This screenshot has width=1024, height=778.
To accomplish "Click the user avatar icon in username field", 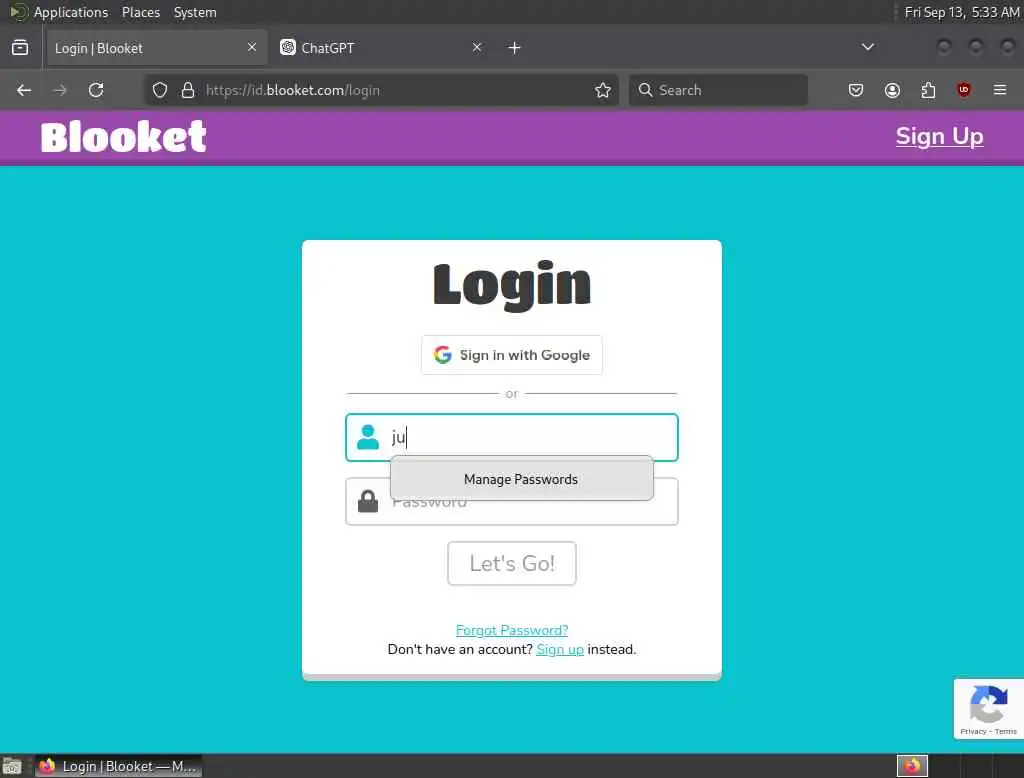I will (368, 437).
